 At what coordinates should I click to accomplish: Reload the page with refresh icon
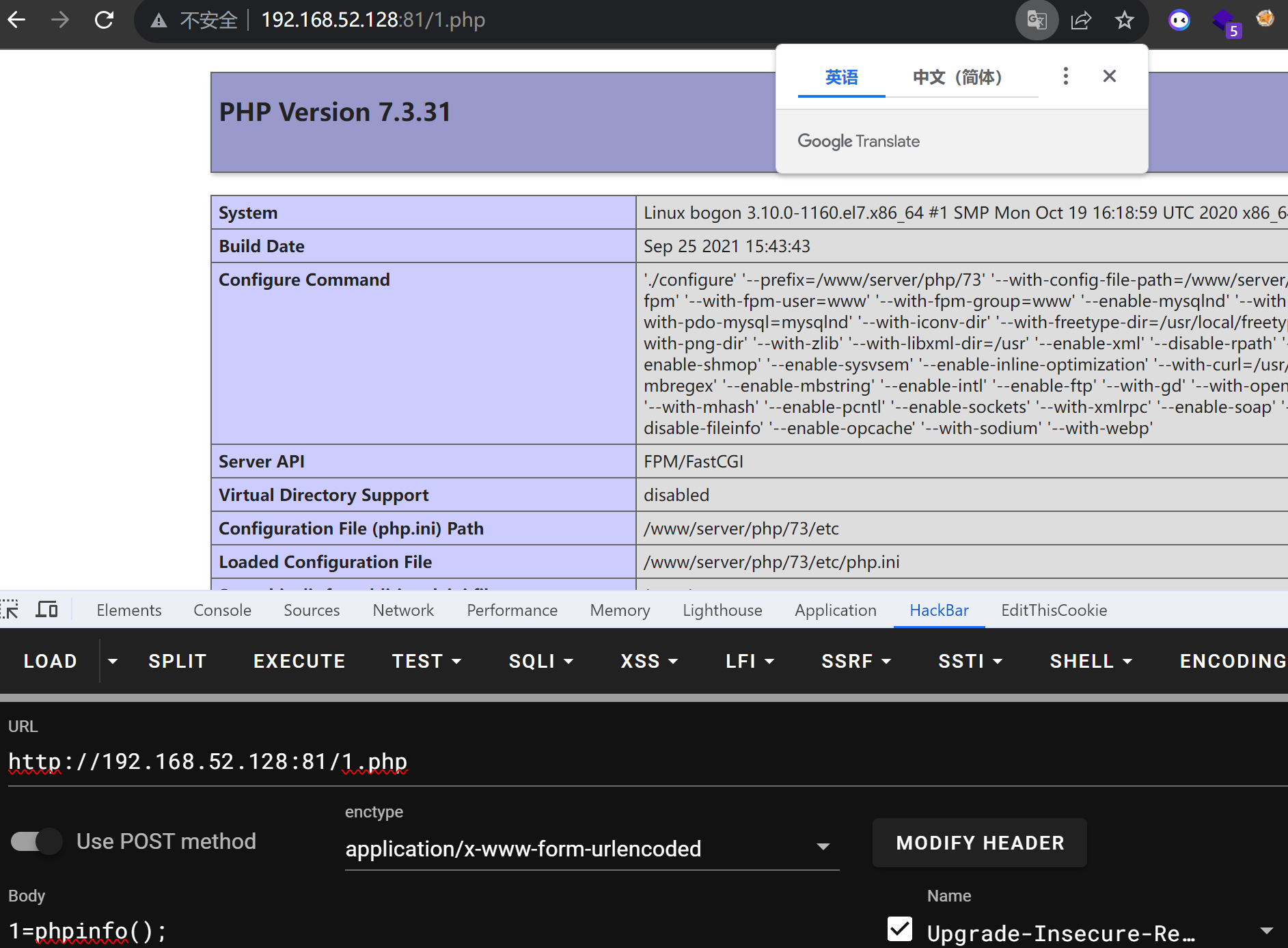click(x=104, y=20)
